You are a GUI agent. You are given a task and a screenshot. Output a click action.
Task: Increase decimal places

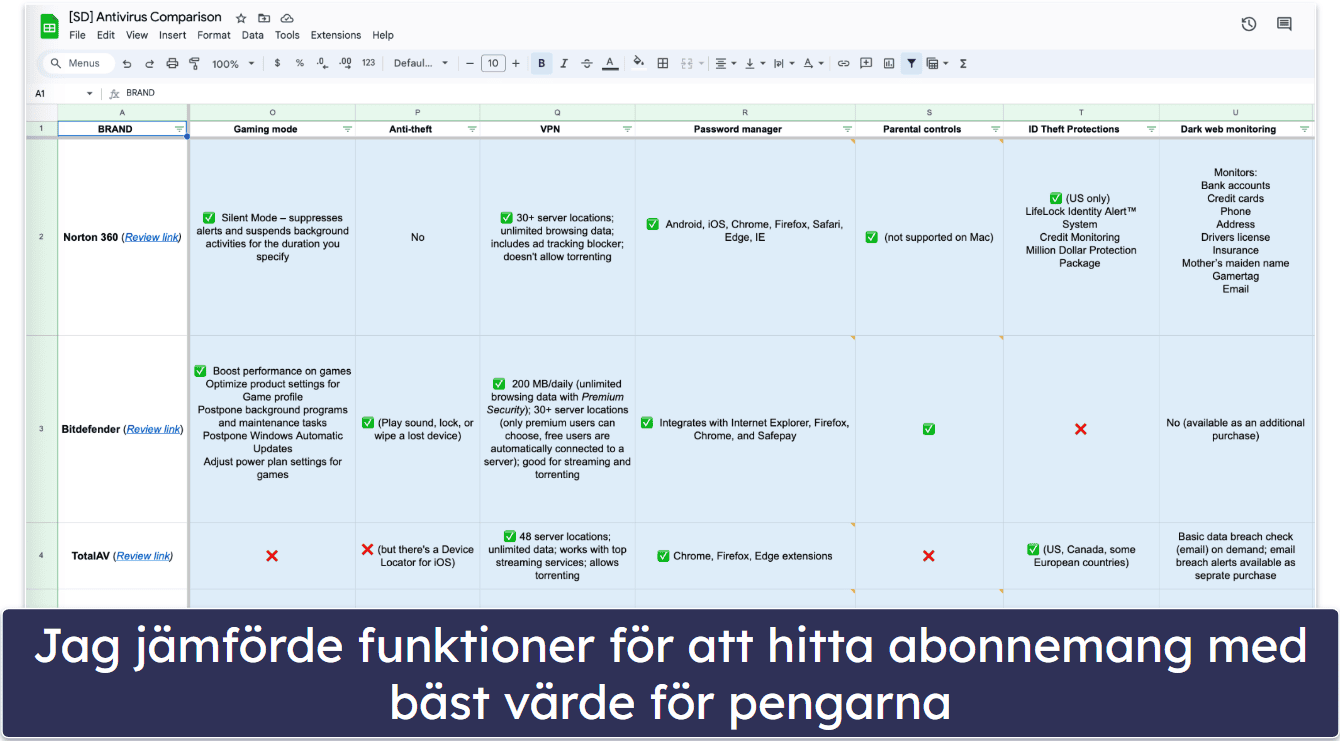tap(345, 63)
